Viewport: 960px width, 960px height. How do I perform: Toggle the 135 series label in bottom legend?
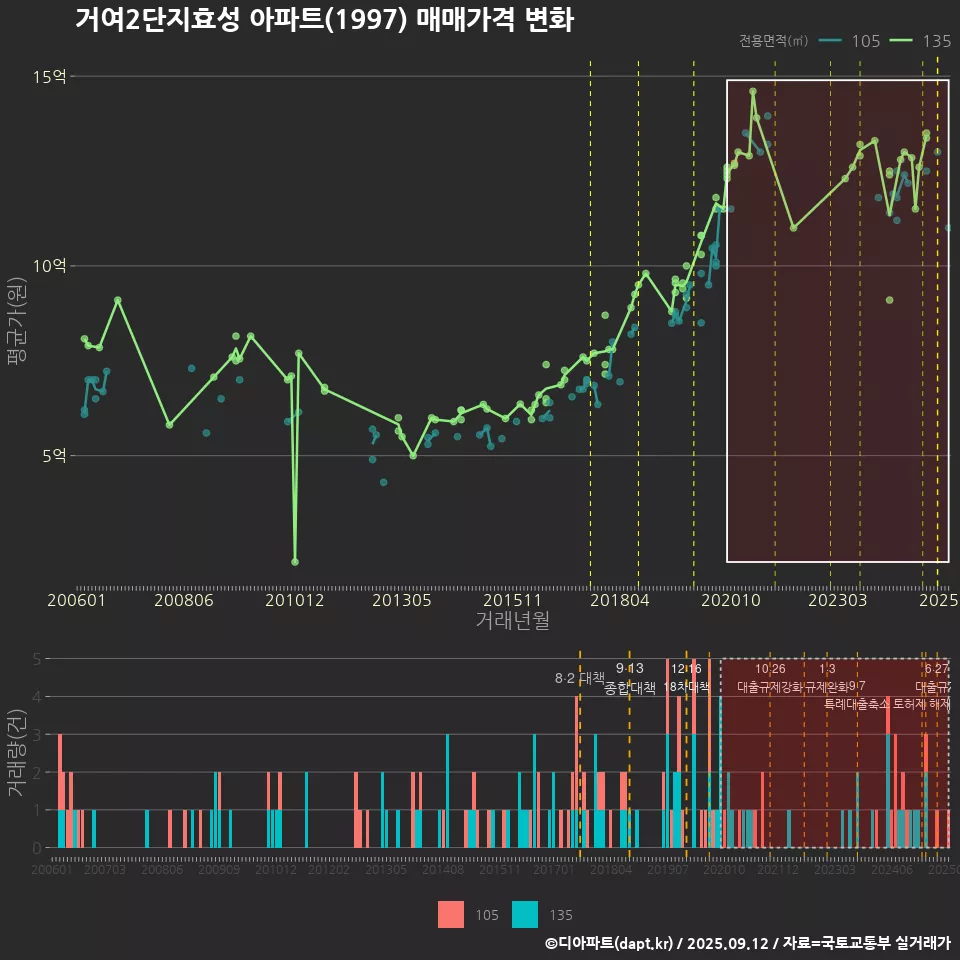(561, 915)
